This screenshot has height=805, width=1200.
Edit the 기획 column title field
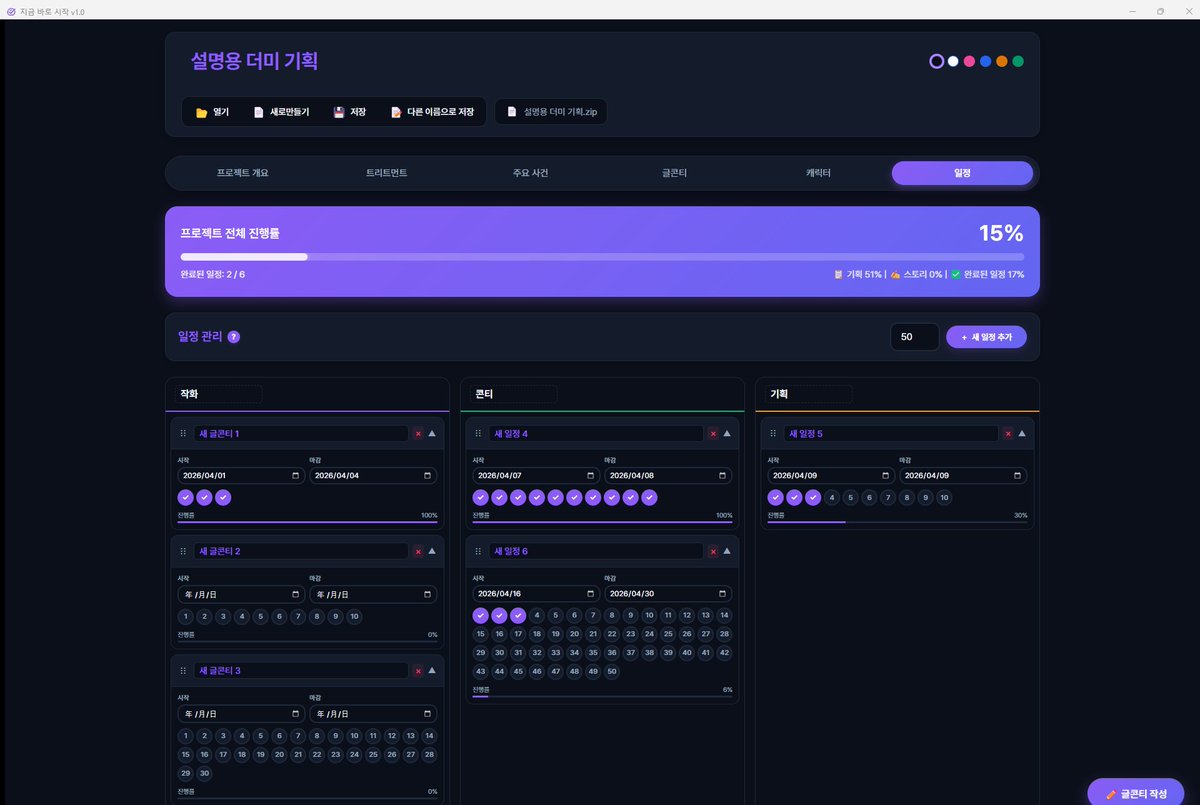pos(809,394)
